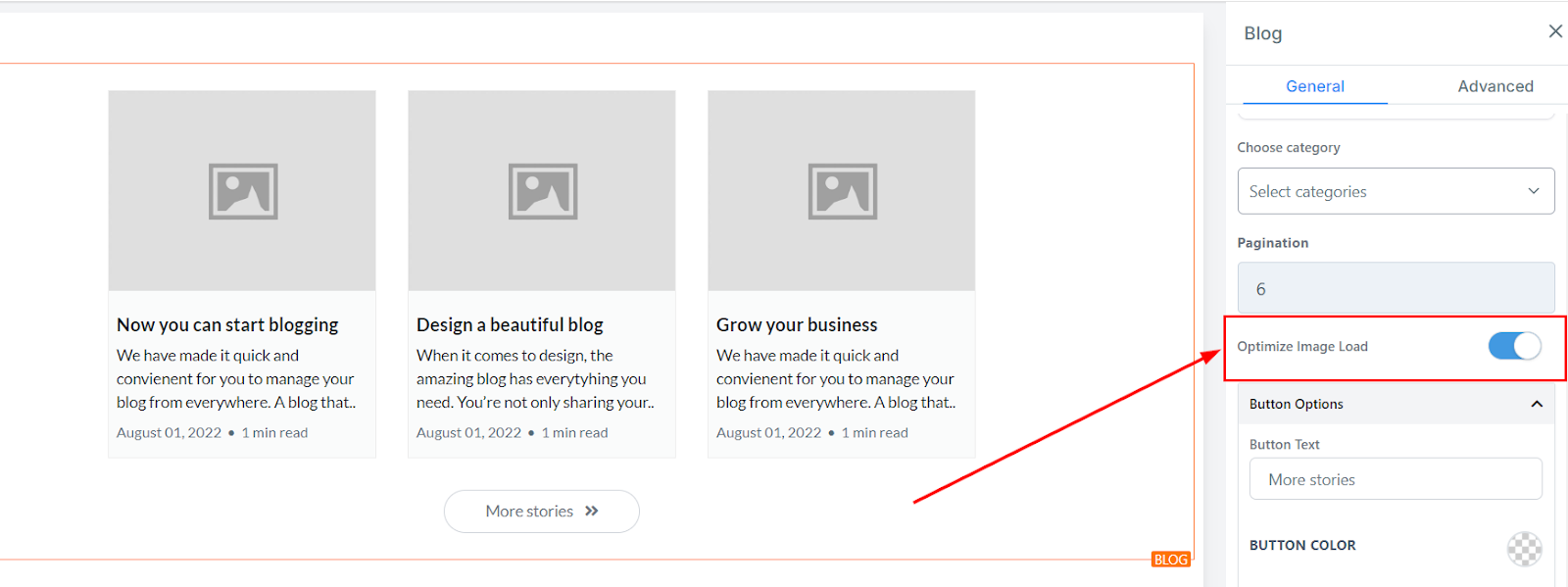Toggle the Optimize Image Load switch

[x=1514, y=346]
